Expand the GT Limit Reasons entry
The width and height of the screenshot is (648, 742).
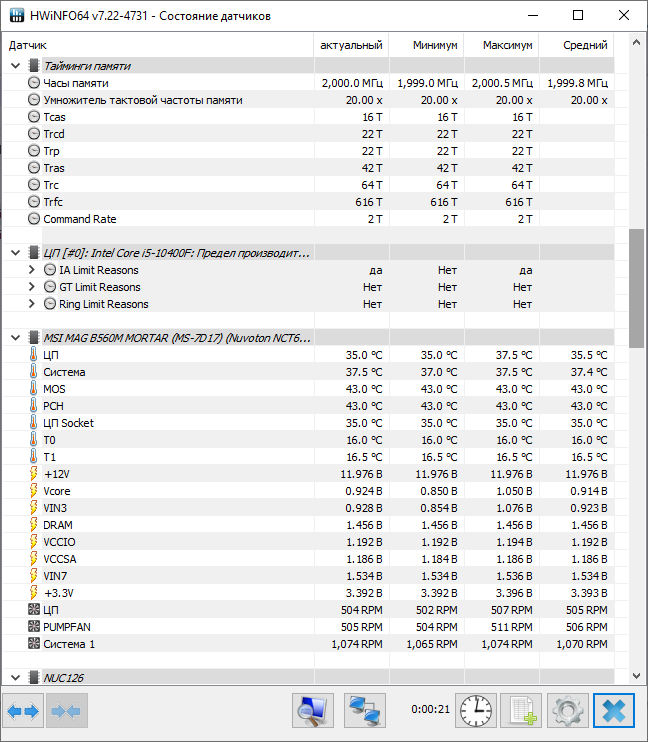pyautogui.click(x=33, y=287)
